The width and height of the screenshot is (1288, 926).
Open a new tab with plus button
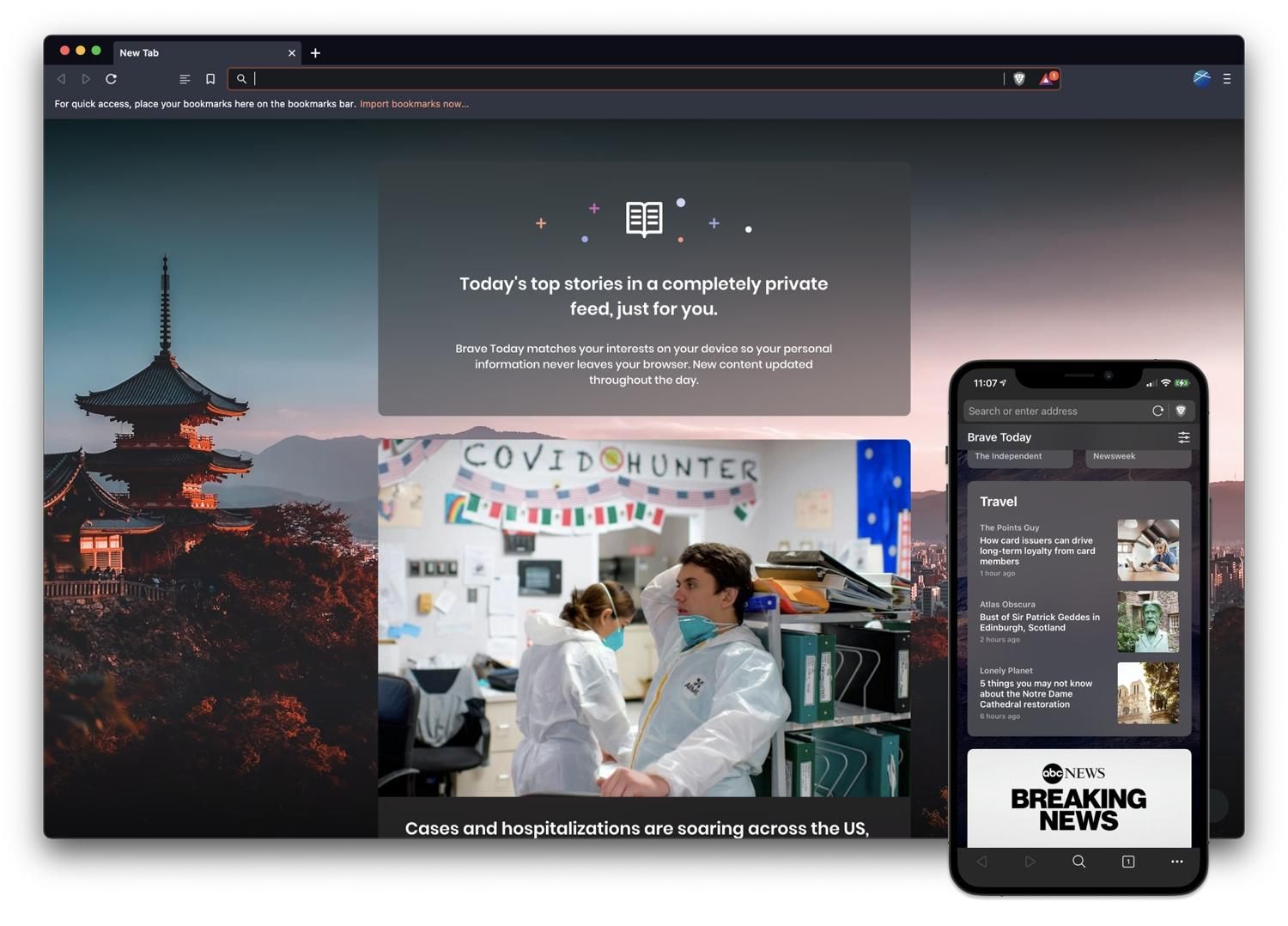click(315, 53)
